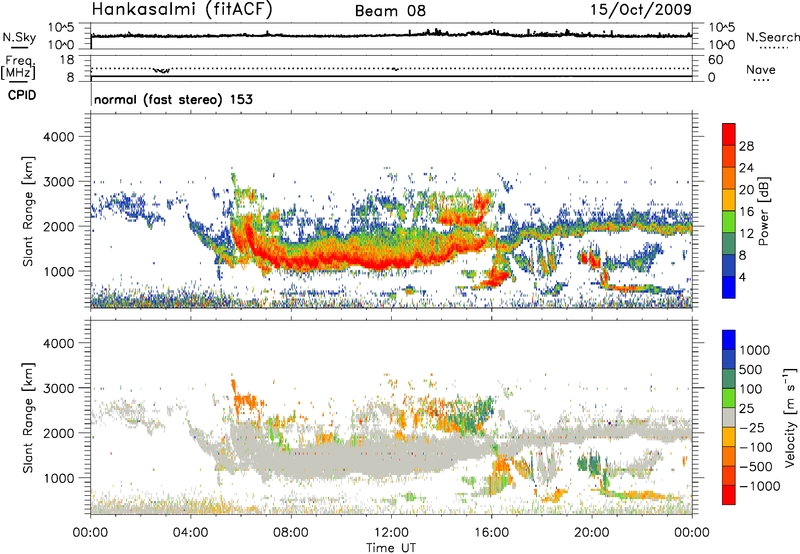Select Slant Range [km] label of power panel
This screenshot has width=800, height=554.
point(28,211)
